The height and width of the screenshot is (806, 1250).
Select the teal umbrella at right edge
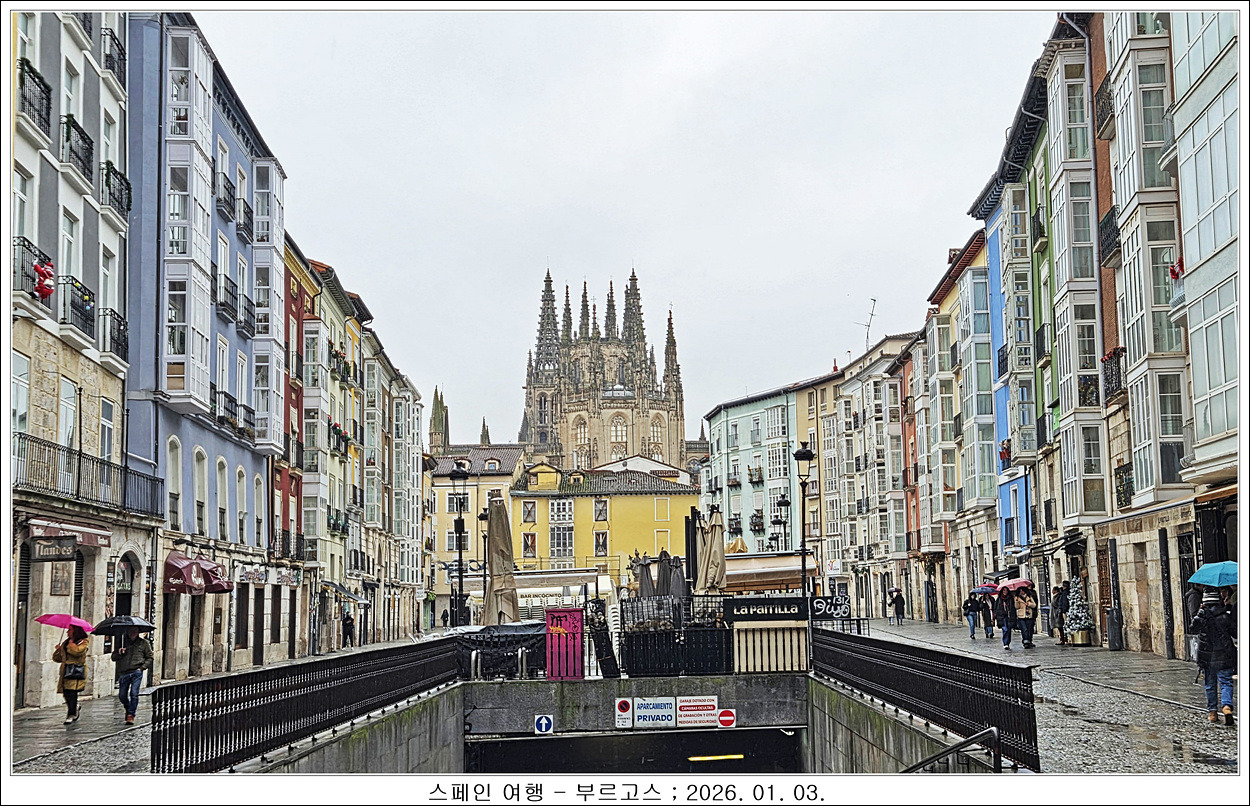1213,574
